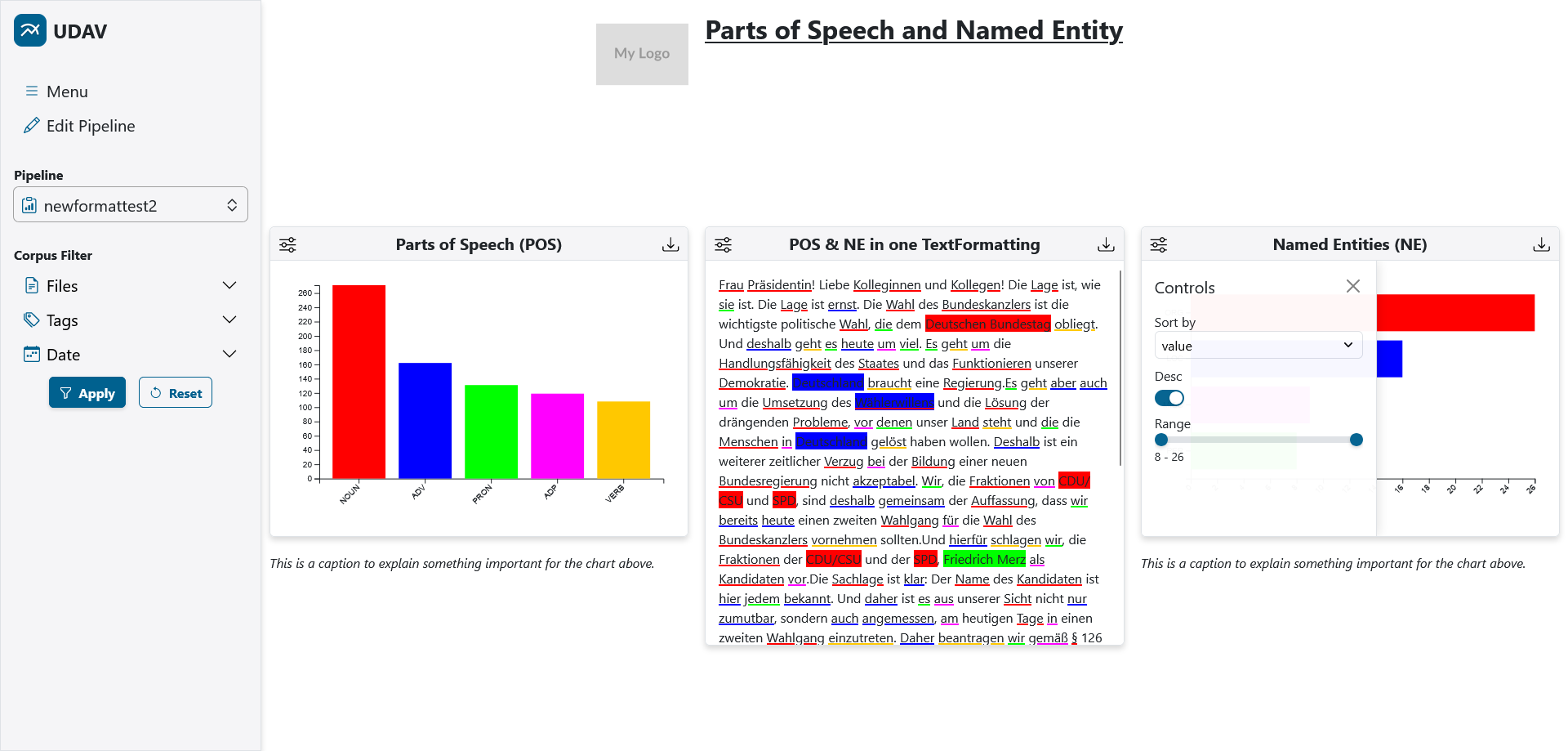Image resolution: width=1568 pixels, height=751 pixels.
Task: Download the Named Entities chart
Action: point(1542,244)
